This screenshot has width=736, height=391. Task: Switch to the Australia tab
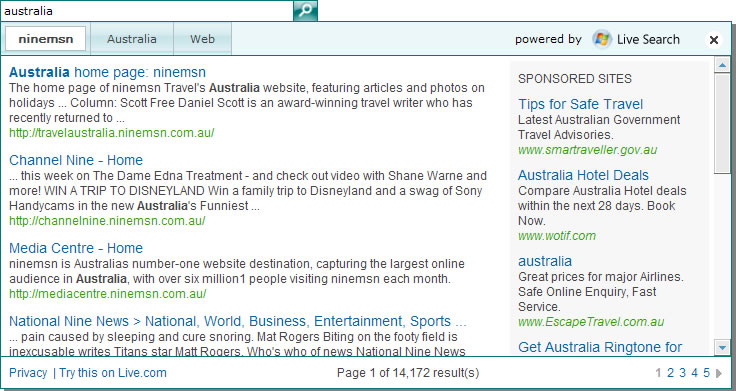(x=132, y=39)
